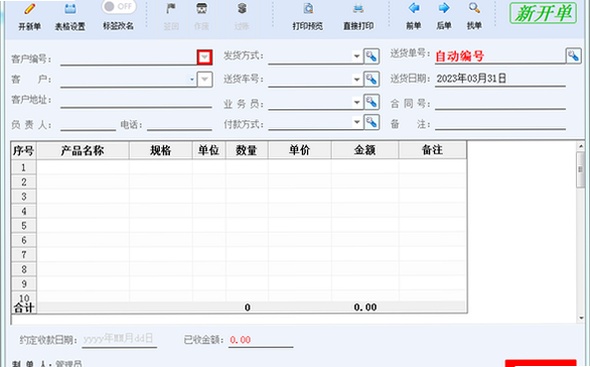Click the 合计 total row label
This screenshot has height=367, width=590.
(x=24, y=308)
